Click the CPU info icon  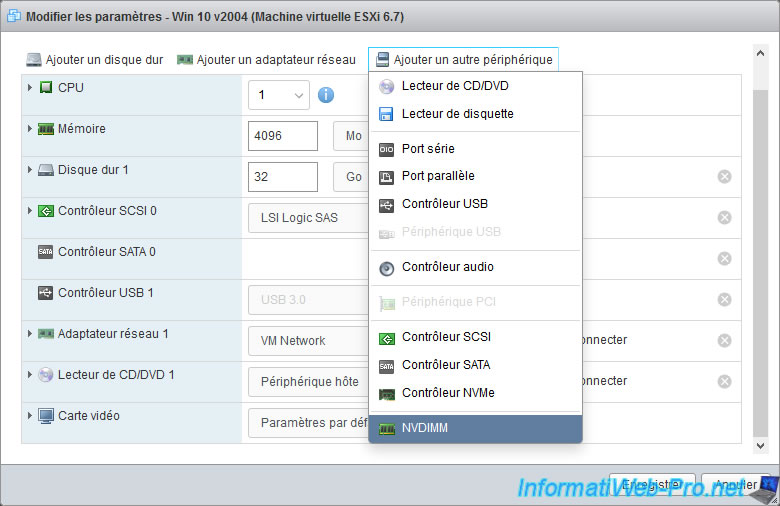326,96
